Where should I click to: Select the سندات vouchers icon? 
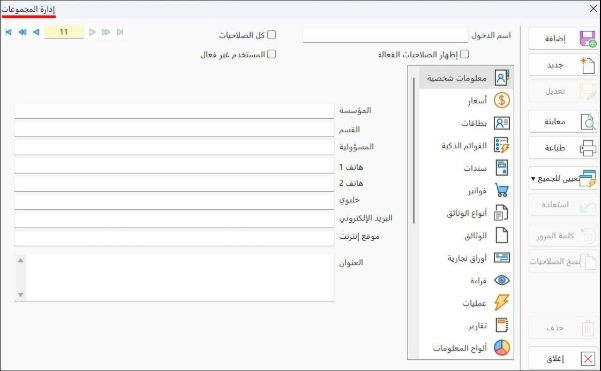[501, 168]
